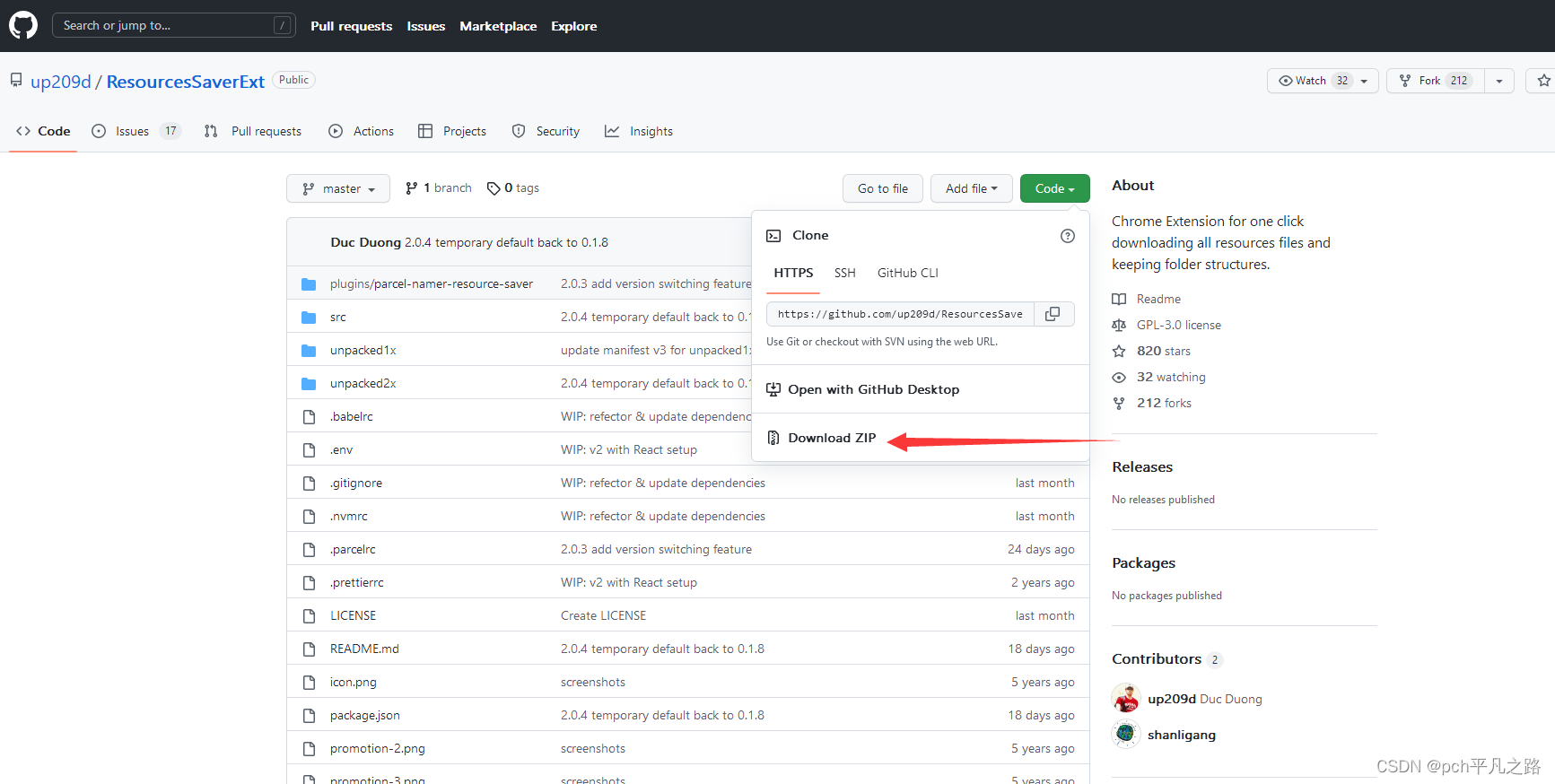The width and height of the screenshot is (1555, 784).
Task: Click the folder icon for unpacked2x
Action: [309, 384]
